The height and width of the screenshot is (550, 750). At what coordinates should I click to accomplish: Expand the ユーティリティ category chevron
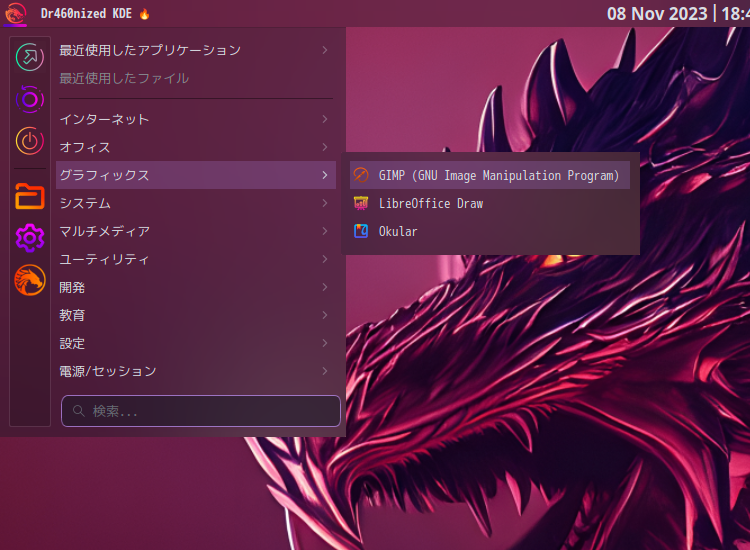coord(325,259)
